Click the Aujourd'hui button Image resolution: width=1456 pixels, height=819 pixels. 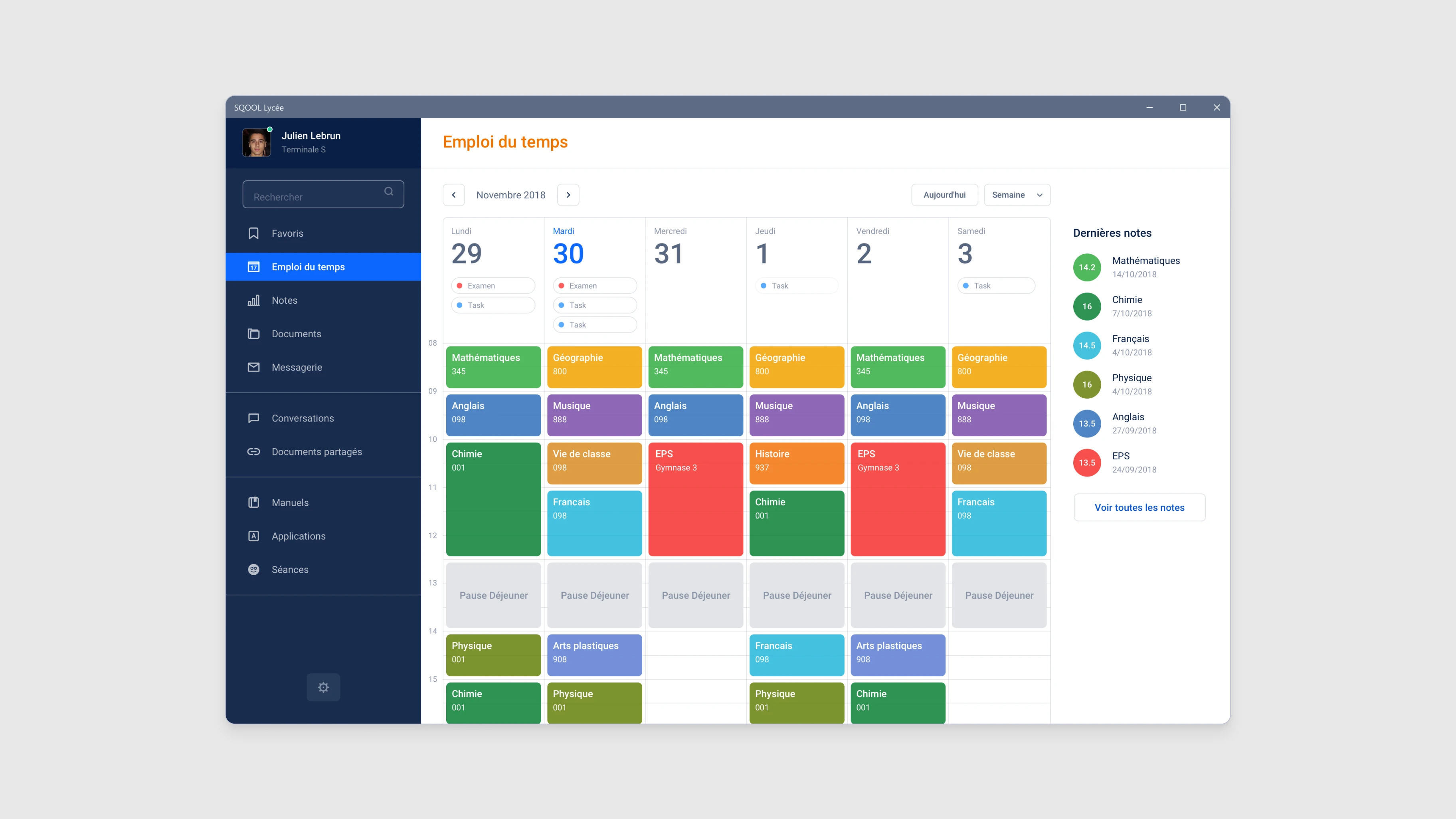[944, 194]
